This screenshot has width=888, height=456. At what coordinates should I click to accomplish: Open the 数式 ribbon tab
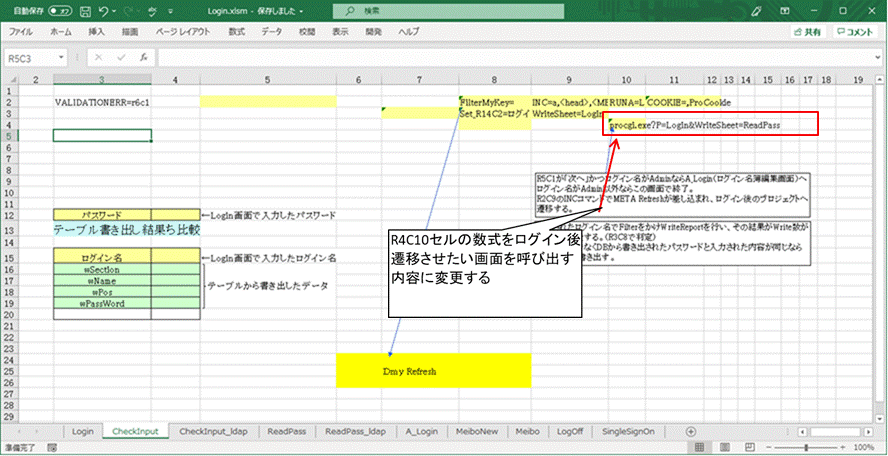coord(236,32)
